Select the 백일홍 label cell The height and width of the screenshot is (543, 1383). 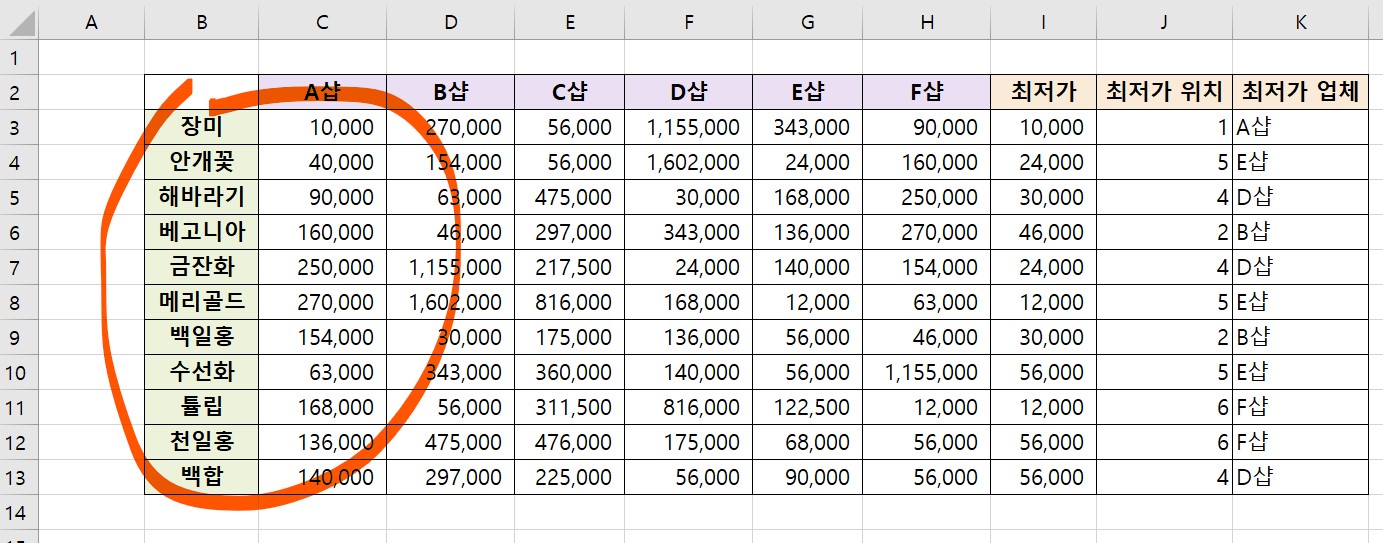201,337
